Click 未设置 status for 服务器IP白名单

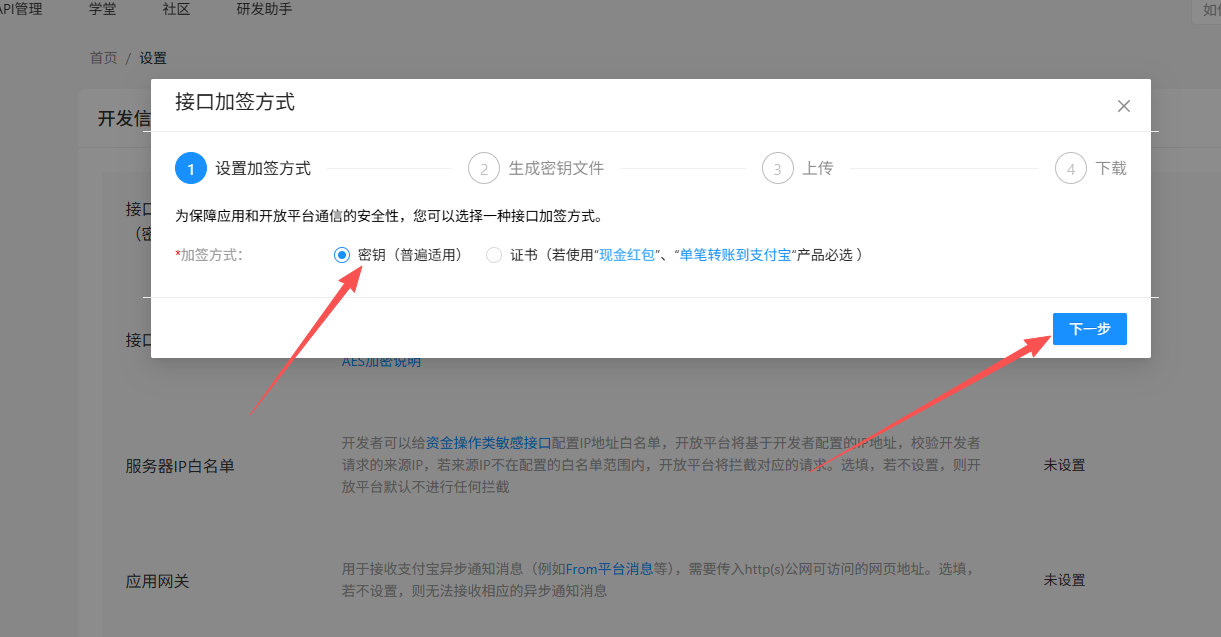pos(1064,465)
